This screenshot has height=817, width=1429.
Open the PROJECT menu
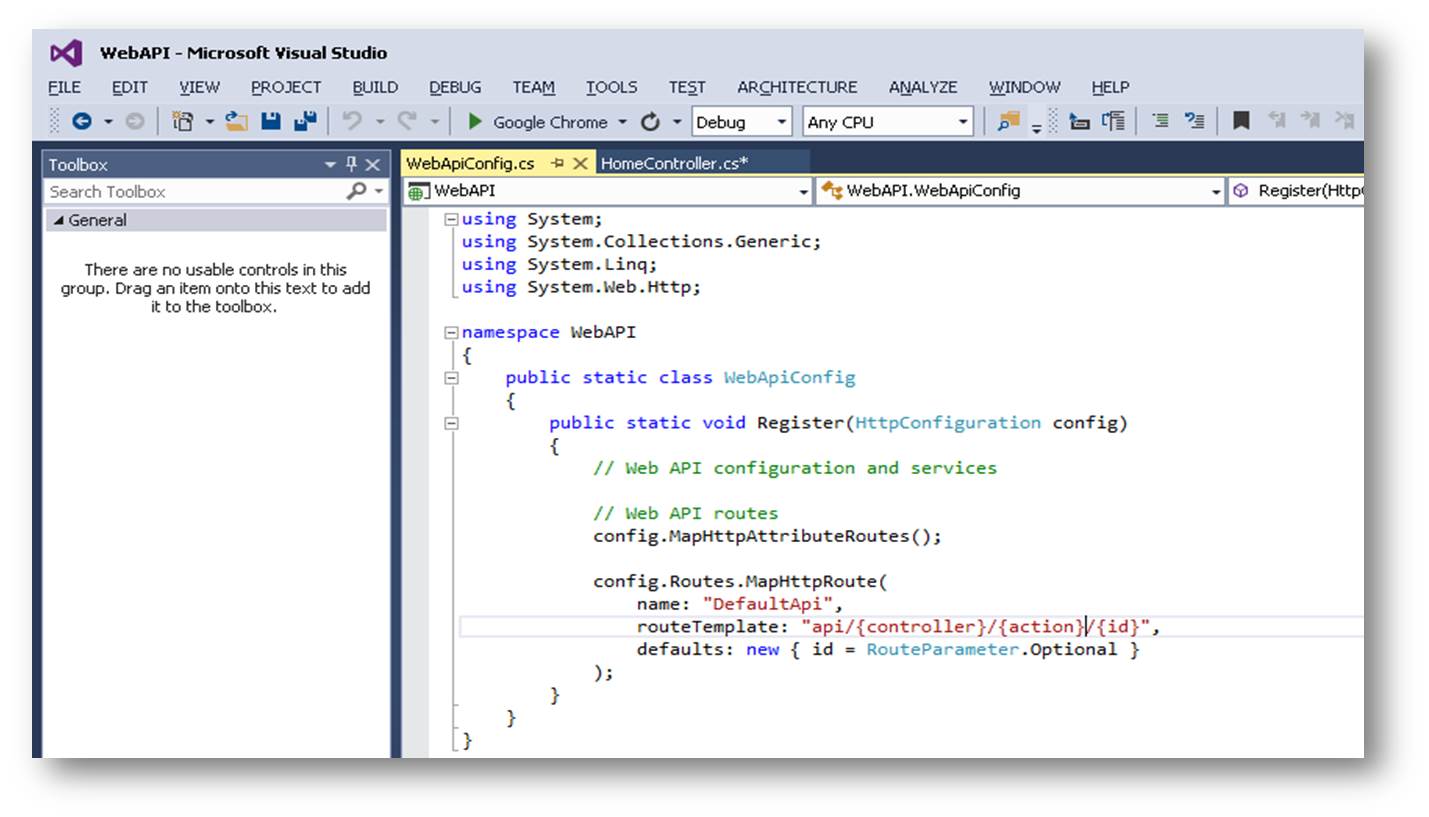click(286, 87)
